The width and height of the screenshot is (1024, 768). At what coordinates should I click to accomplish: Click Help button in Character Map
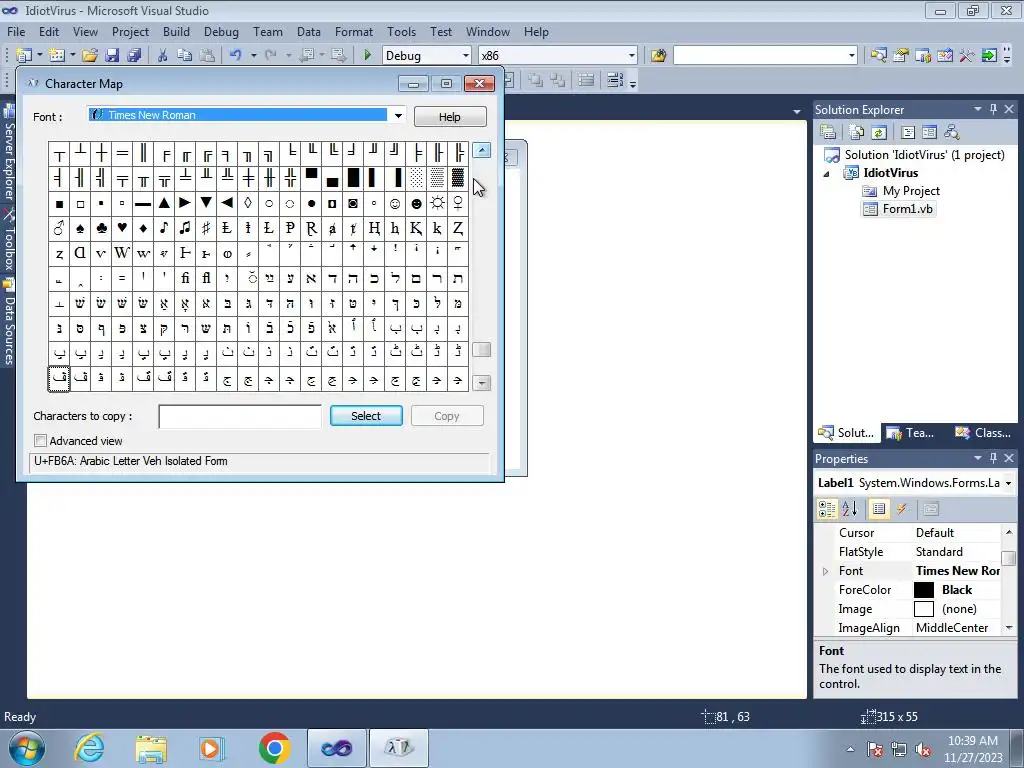450,116
